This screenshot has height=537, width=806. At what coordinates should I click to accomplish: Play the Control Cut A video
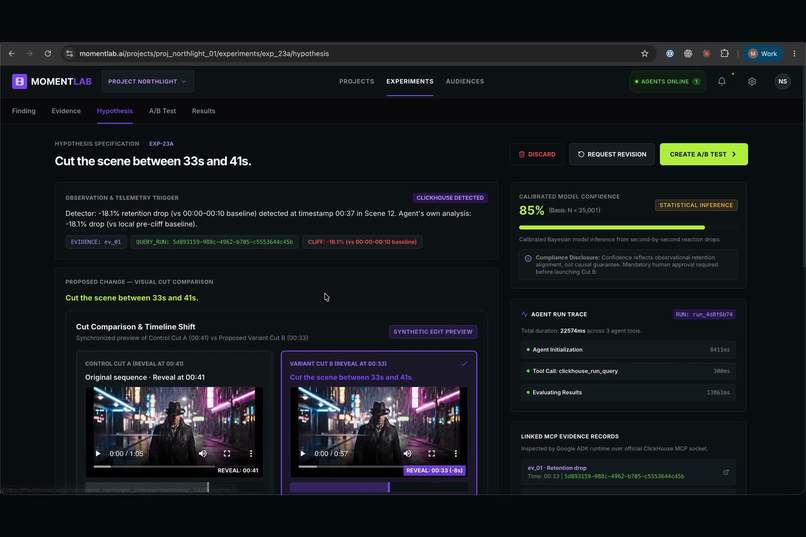(98, 454)
